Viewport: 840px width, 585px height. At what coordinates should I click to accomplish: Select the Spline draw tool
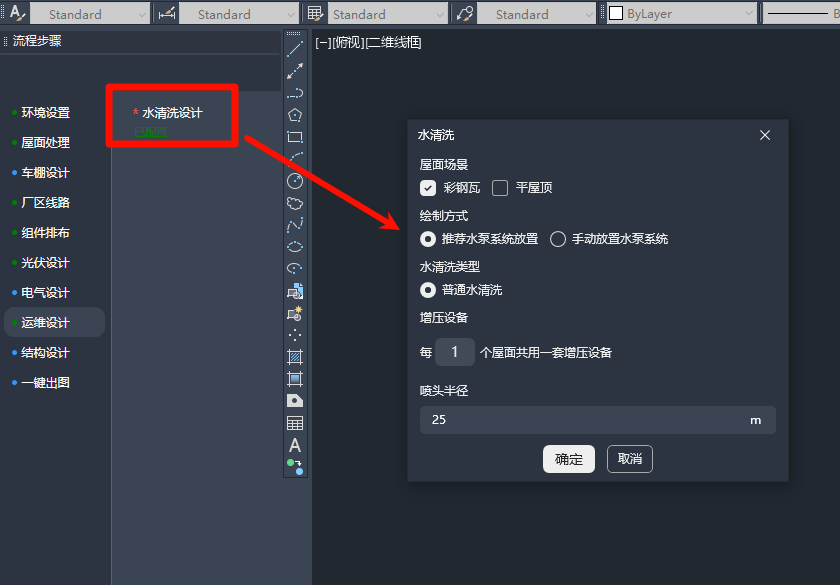pyautogui.click(x=295, y=225)
